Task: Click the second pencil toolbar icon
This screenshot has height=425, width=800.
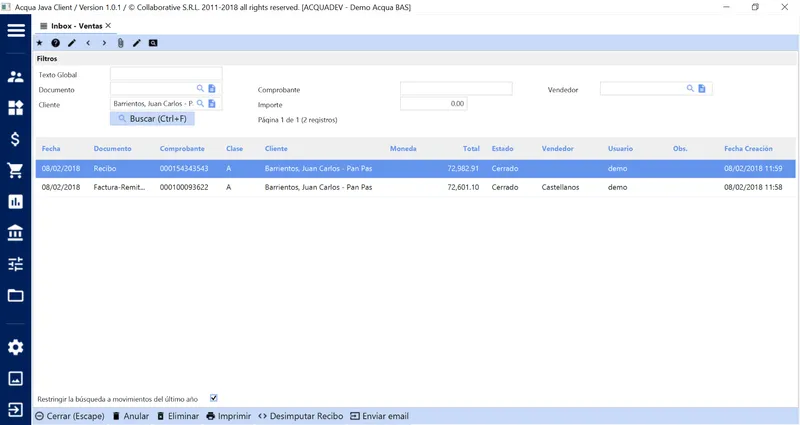Action: (x=137, y=43)
